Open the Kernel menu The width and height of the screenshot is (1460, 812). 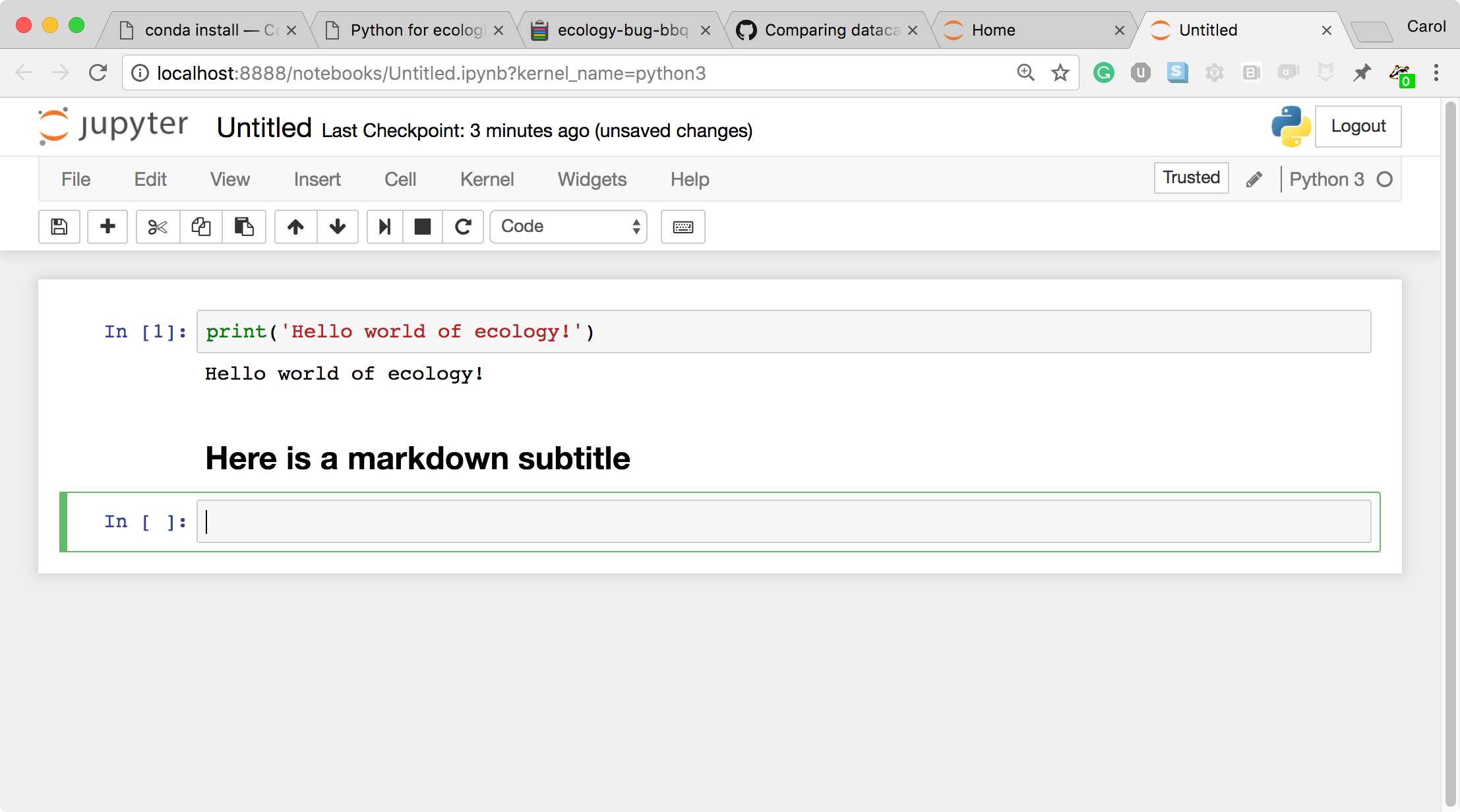point(487,179)
